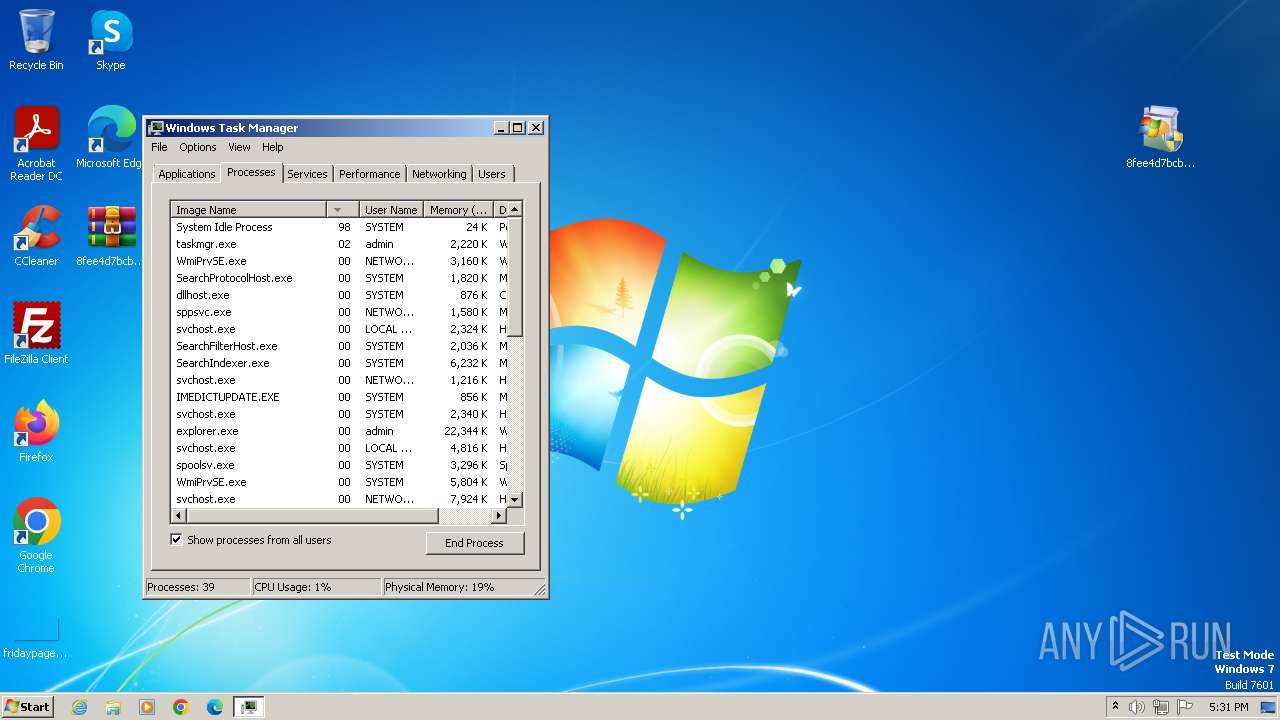Image resolution: width=1280 pixels, height=720 pixels.
Task: Select SearchProtocolHost.exe process
Action: 339,278
